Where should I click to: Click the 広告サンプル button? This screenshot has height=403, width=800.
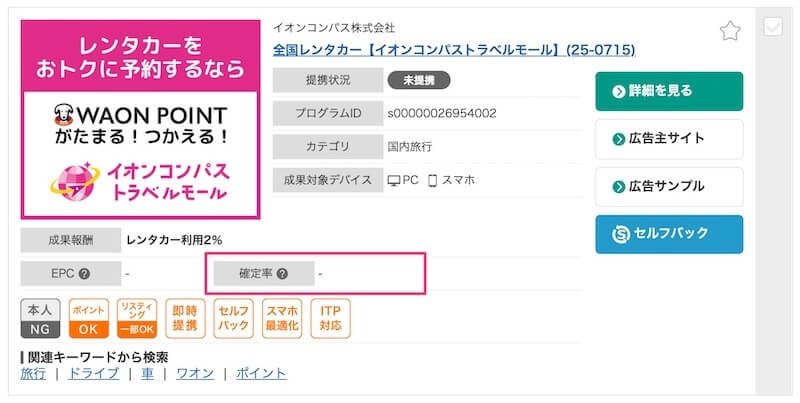click(x=669, y=187)
